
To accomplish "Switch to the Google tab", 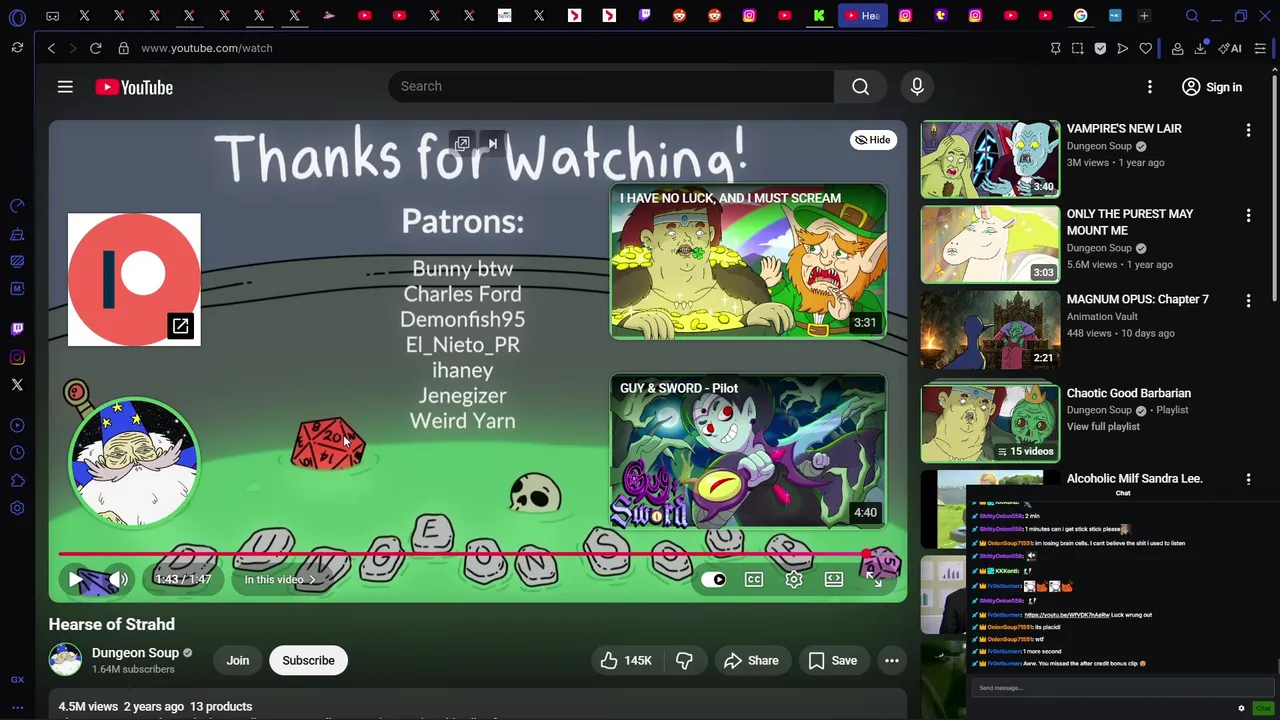I will pyautogui.click(x=1080, y=16).
